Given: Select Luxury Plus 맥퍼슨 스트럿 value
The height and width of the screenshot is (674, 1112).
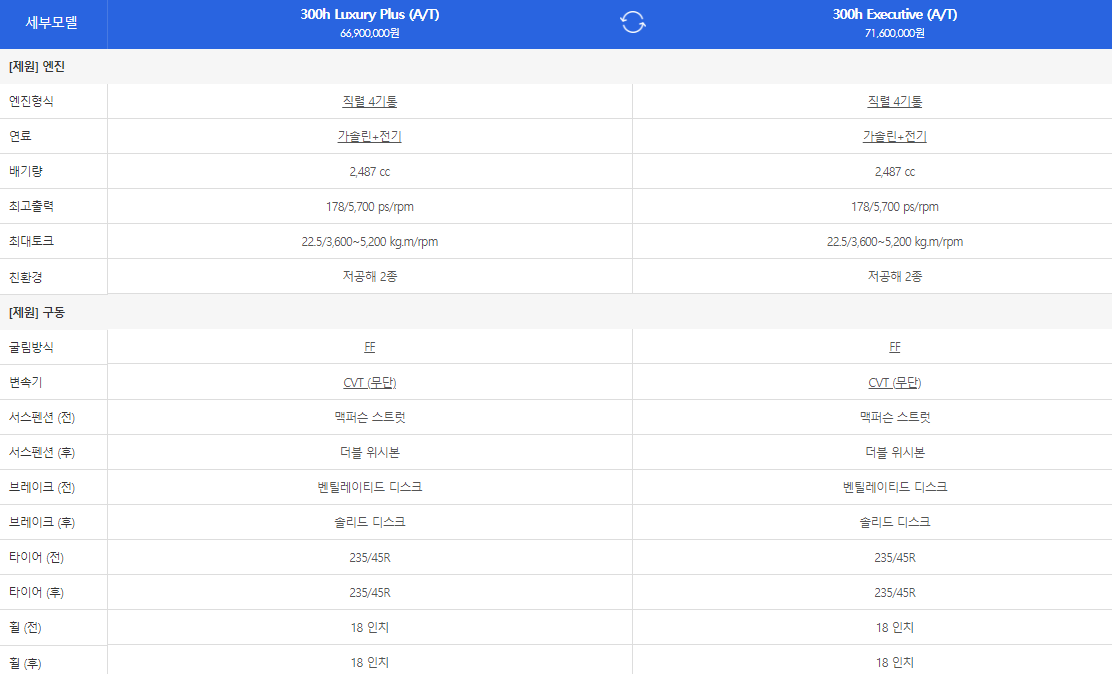Looking at the screenshot, I should 369,417.
